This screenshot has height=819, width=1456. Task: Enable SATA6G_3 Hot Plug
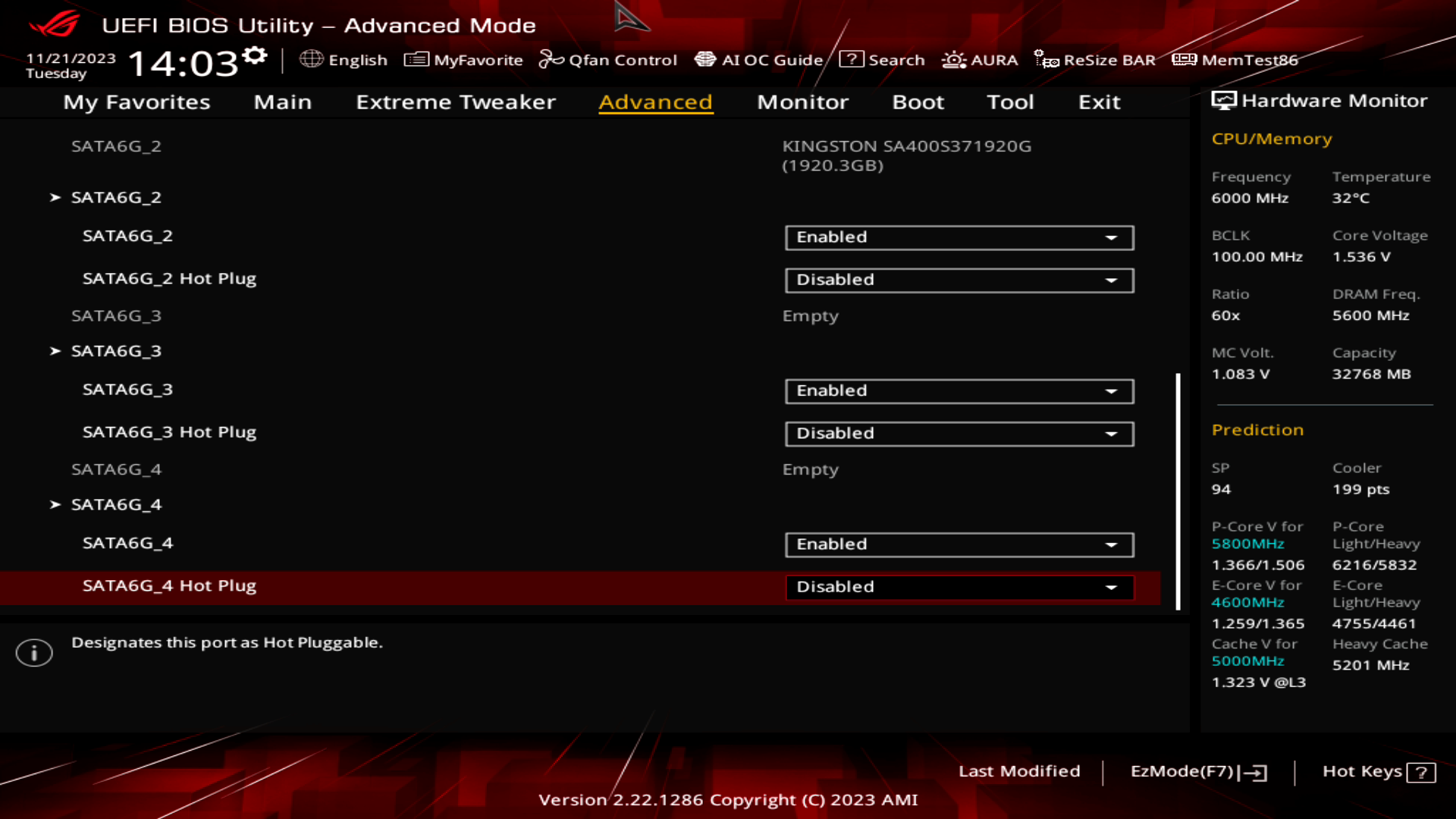point(959,433)
